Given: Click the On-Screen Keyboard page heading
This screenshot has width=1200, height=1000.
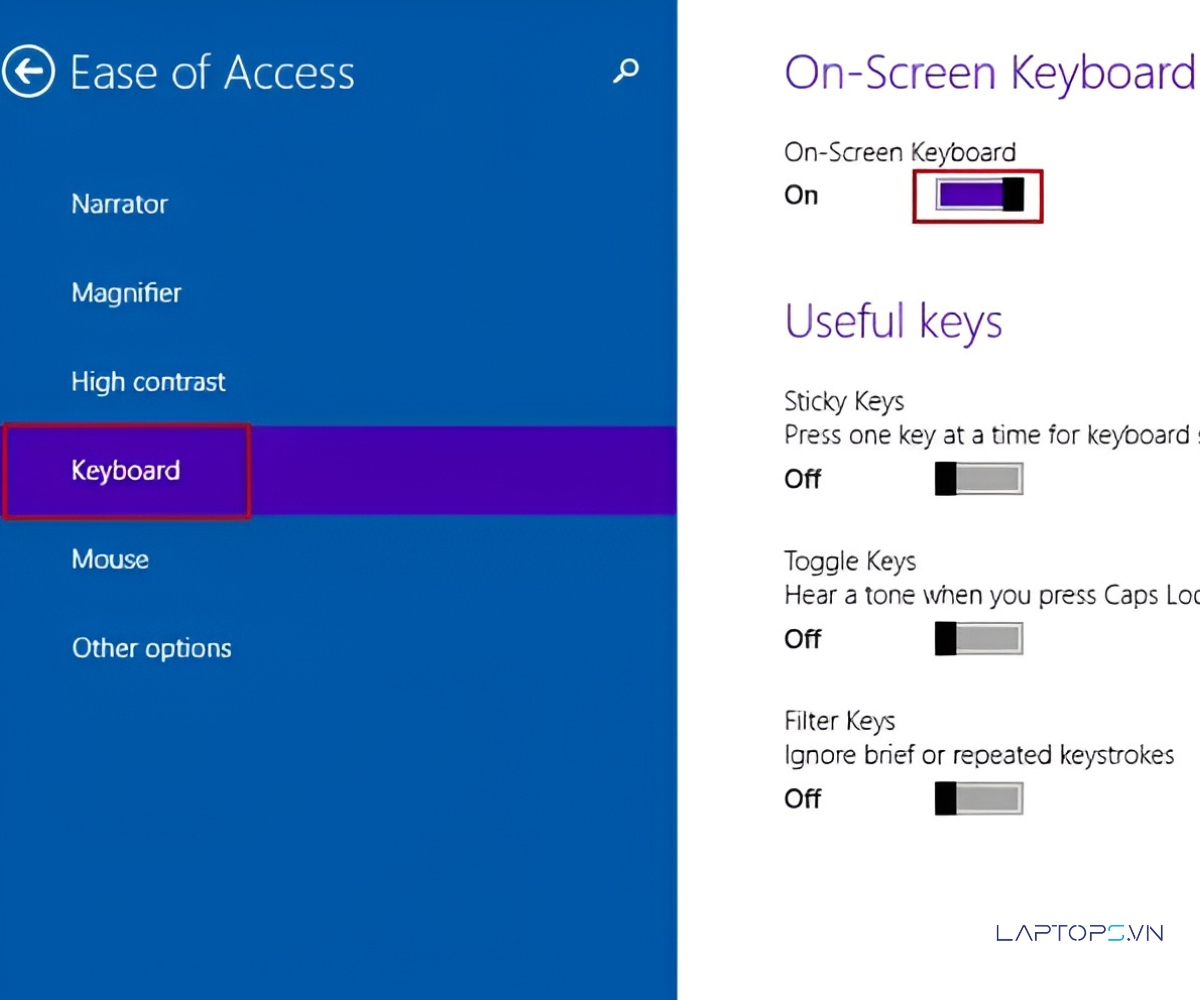Looking at the screenshot, I should click(x=989, y=73).
